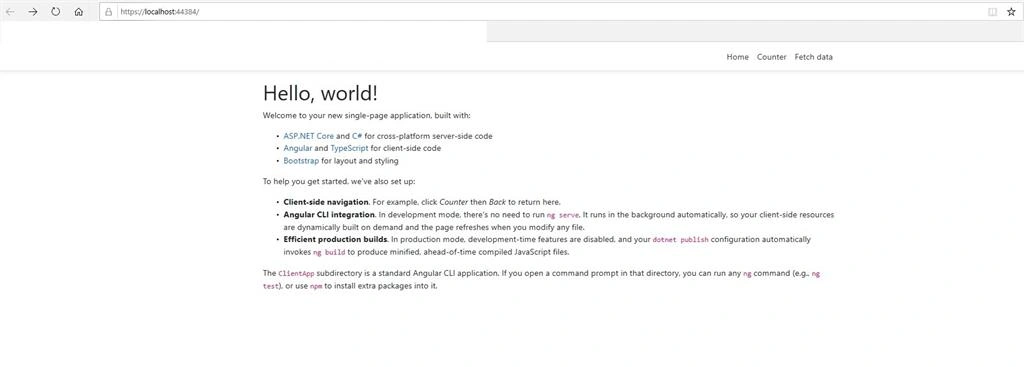Reload the page with the refresh icon
Screen dimensions: 1024x367
[x=56, y=12]
